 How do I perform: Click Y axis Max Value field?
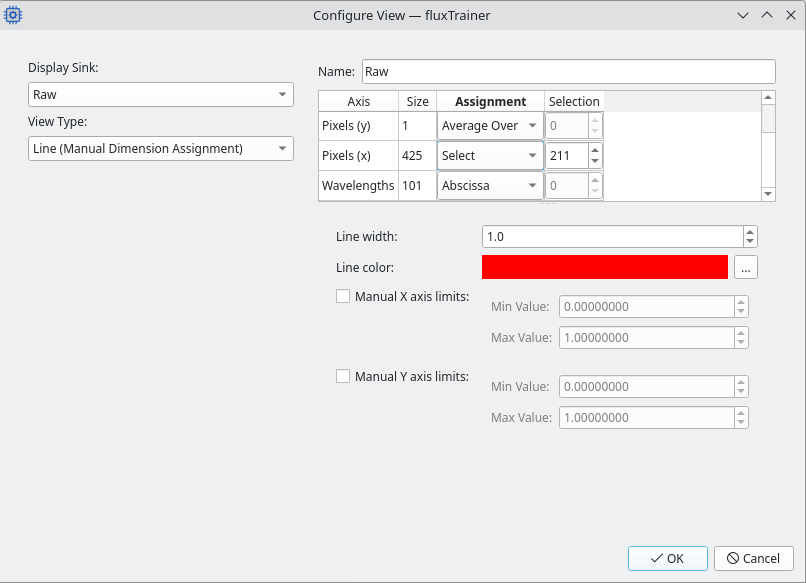coord(647,417)
